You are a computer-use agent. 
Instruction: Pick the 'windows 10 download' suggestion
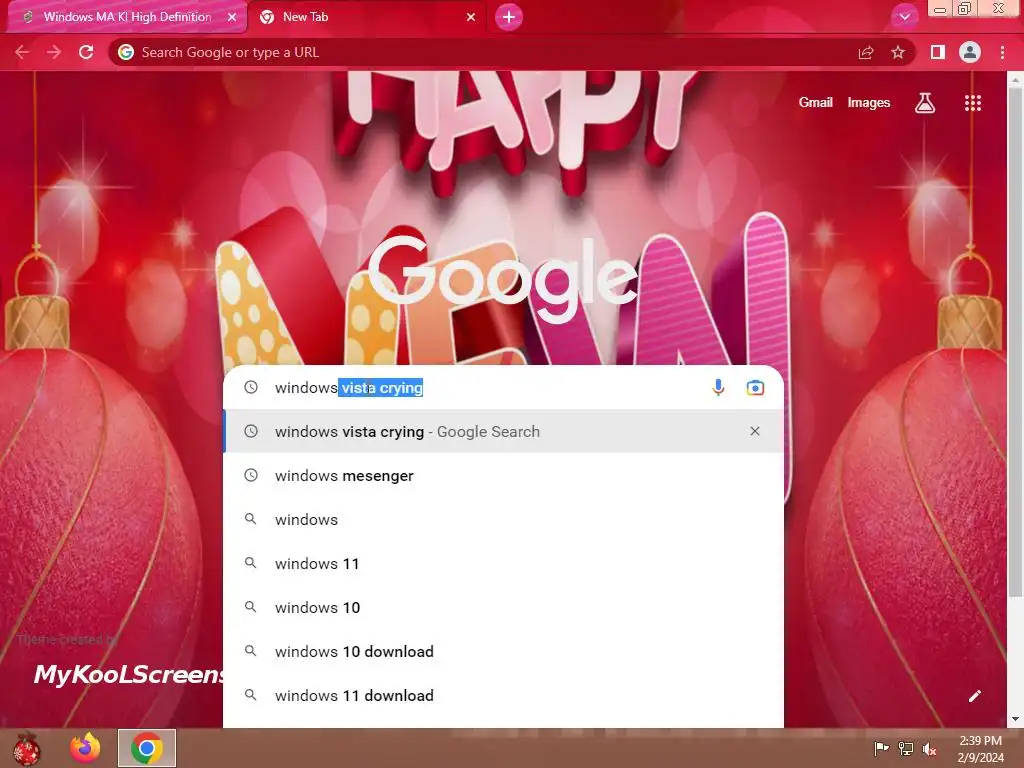[x=503, y=652]
